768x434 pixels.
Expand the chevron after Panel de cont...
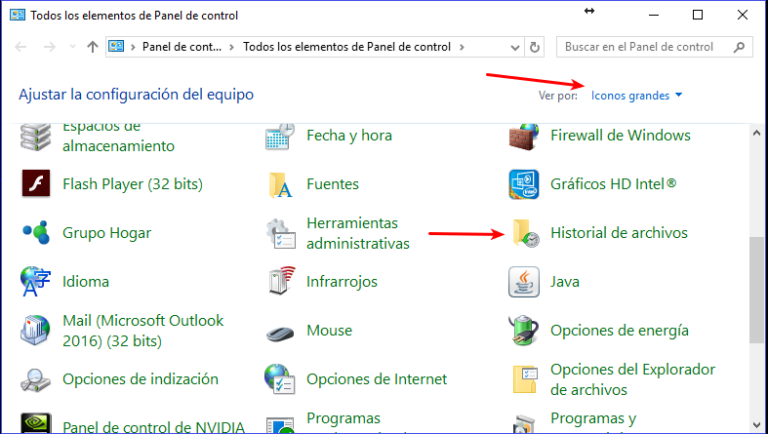[232, 47]
